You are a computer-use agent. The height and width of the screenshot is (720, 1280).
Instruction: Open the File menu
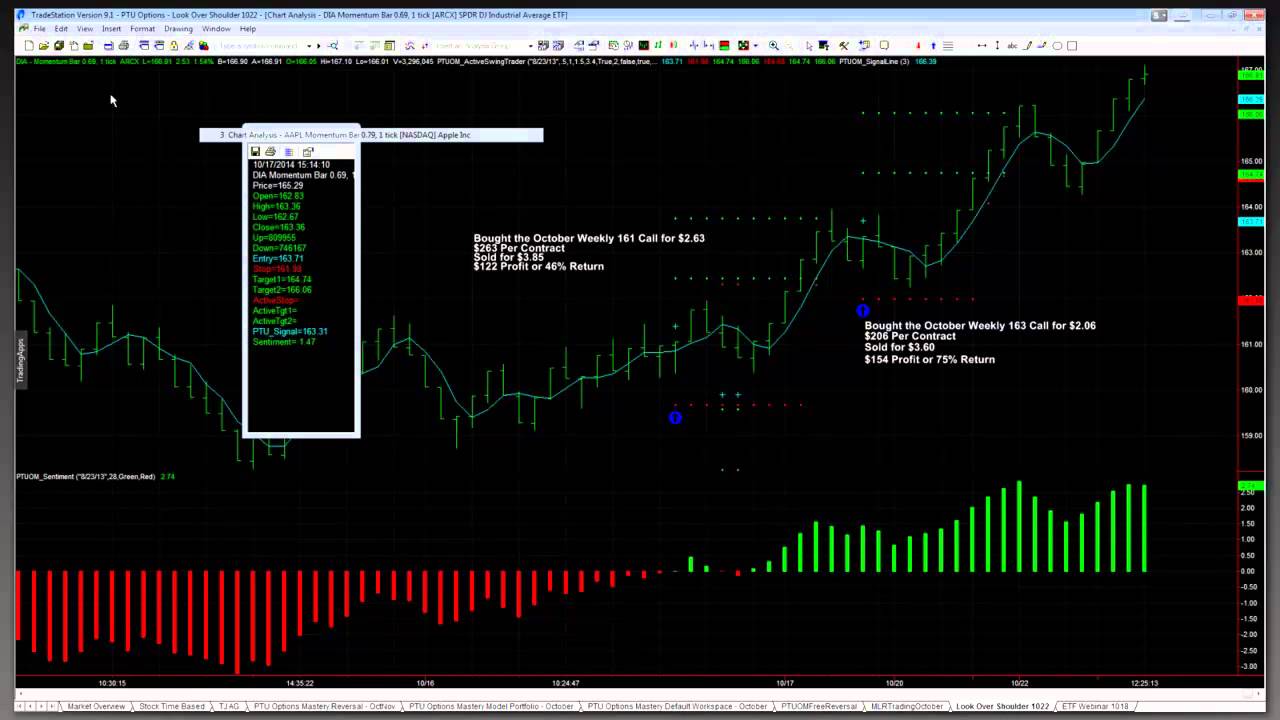(x=40, y=29)
